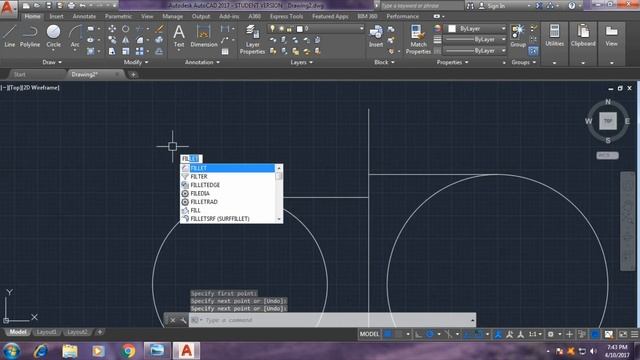640x360 pixels.
Task: Expand the Layers panel
Action: tap(301, 62)
